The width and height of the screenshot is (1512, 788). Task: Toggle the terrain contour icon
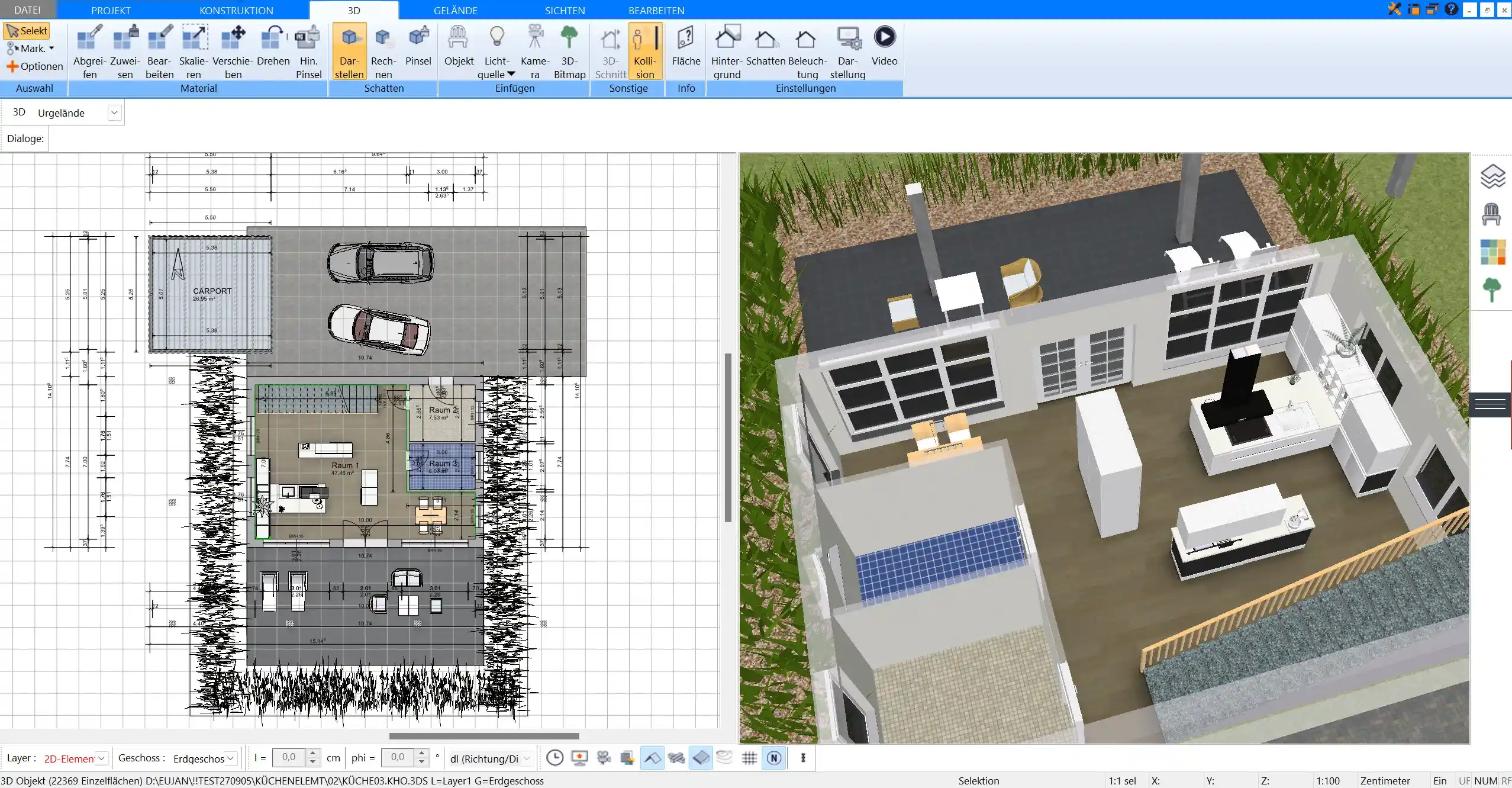(725, 758)
